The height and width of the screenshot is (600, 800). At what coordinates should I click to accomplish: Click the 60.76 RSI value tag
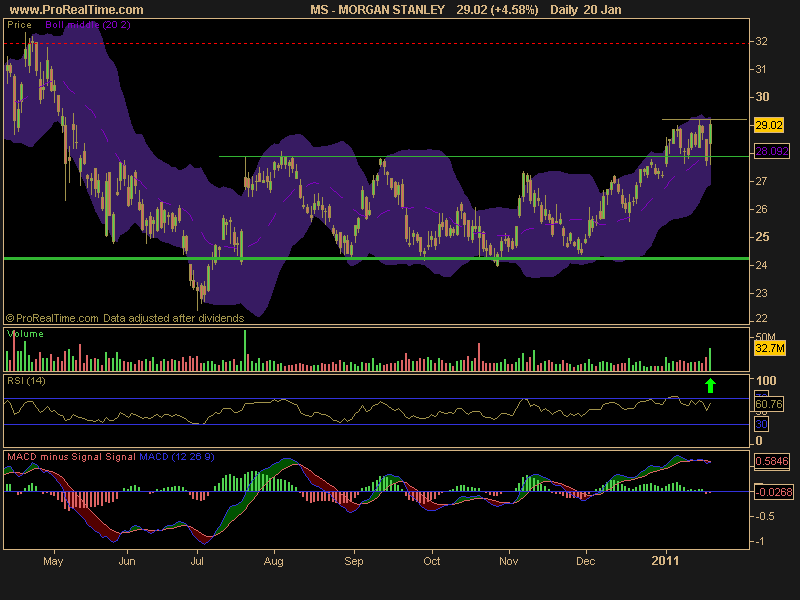[768, 404]
